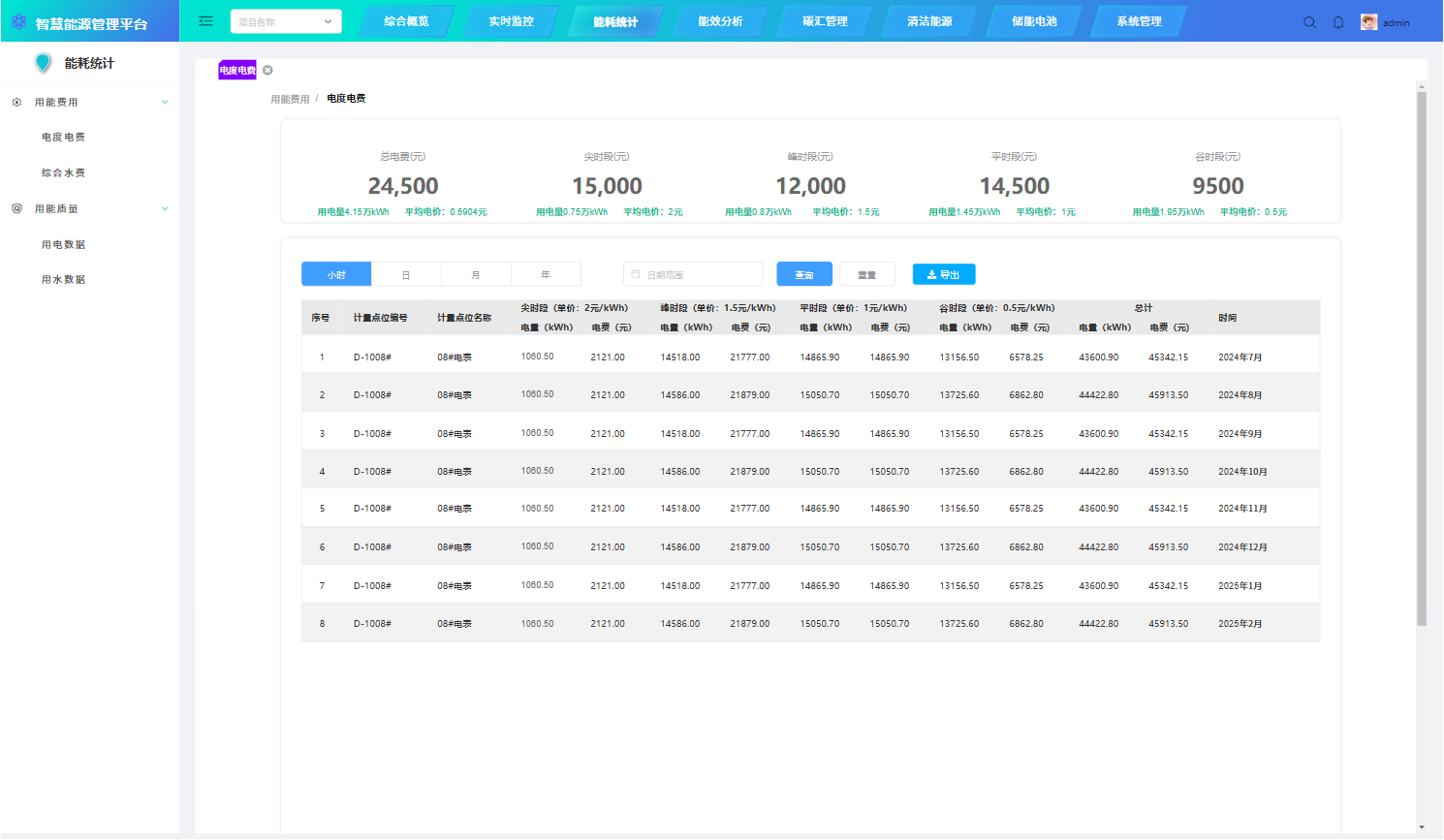1444x840 pixels.
Task: Click the calendar icon in date range field
Action: point(636,275)
